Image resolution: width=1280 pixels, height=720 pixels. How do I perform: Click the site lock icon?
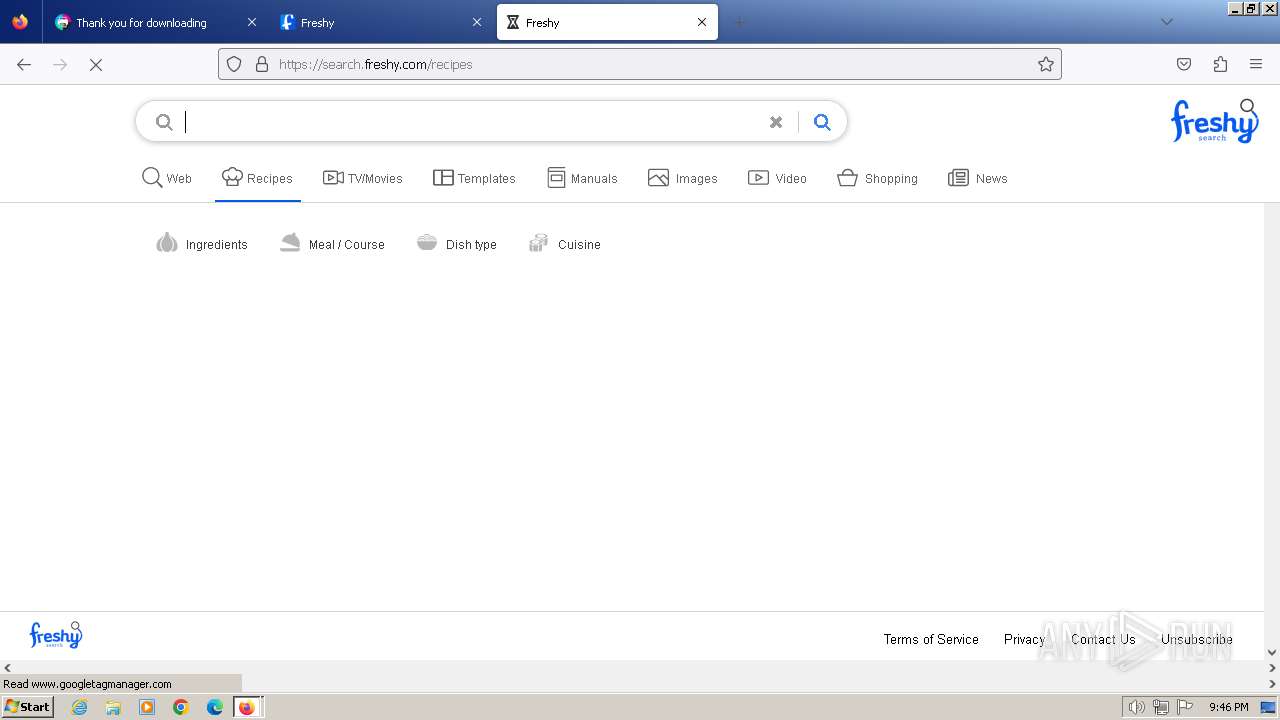(262, 64)
